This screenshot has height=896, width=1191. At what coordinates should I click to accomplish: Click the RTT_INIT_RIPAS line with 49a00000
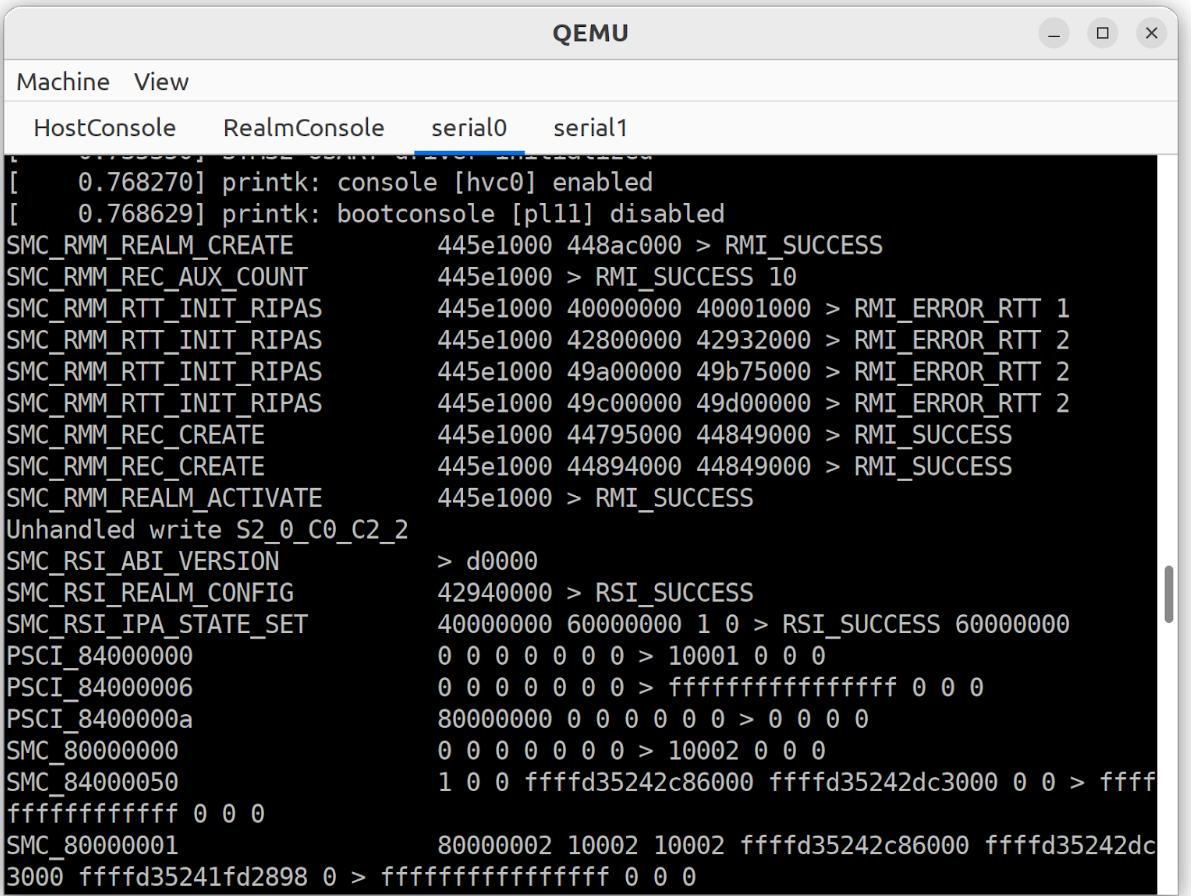538,371
